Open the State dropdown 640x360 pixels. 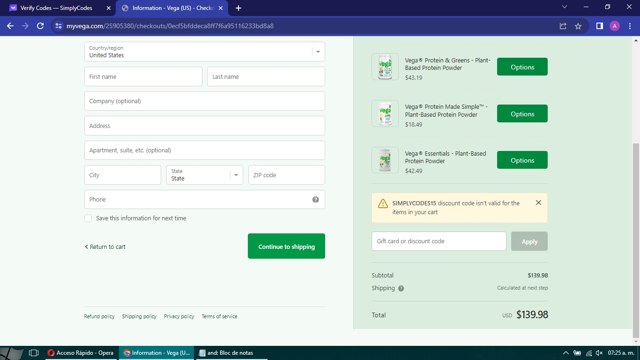pyautogui.click(x=204, y=175)
